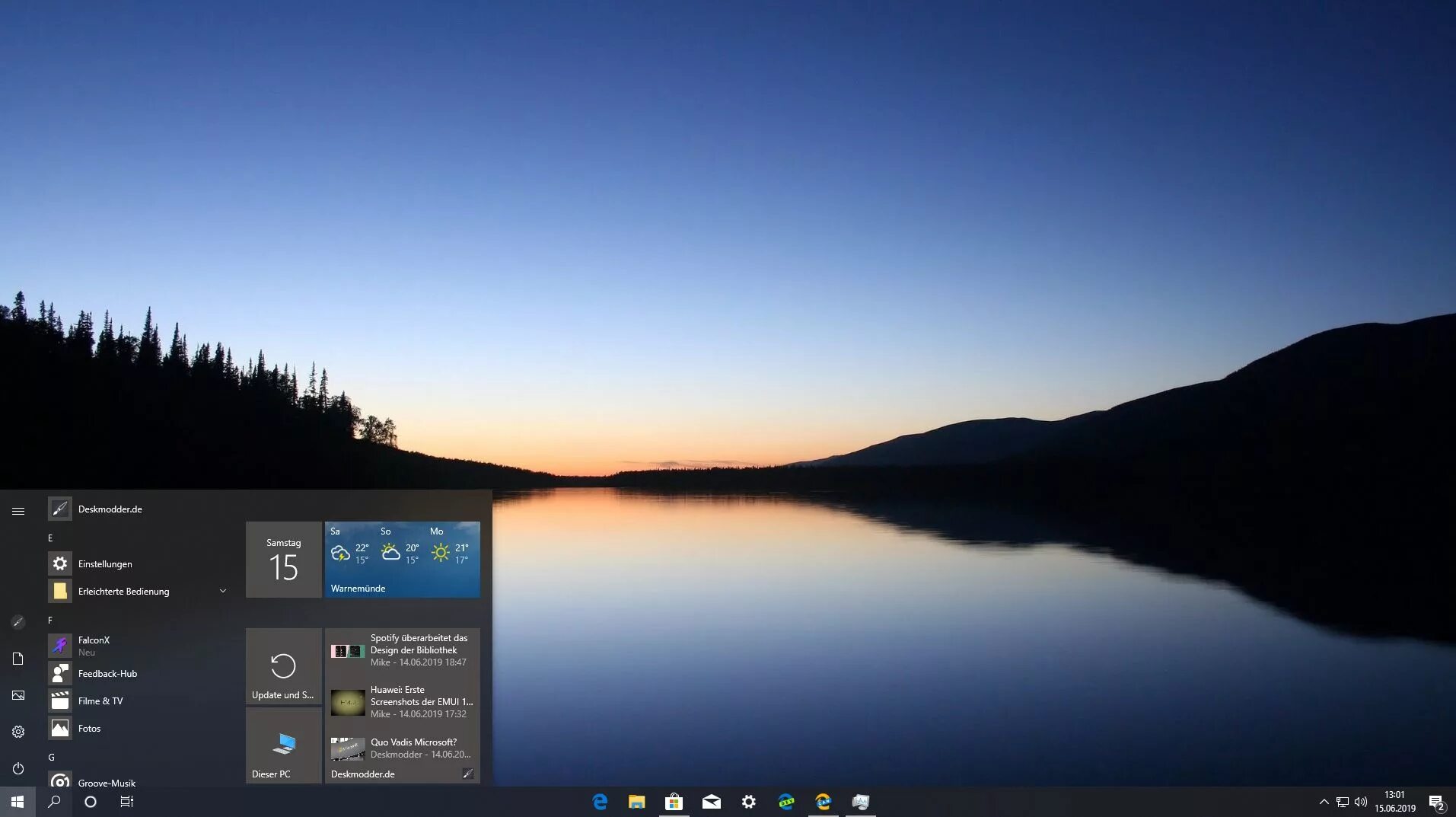
Task: Click the letter G group header
Action: [x=52, y=758]
